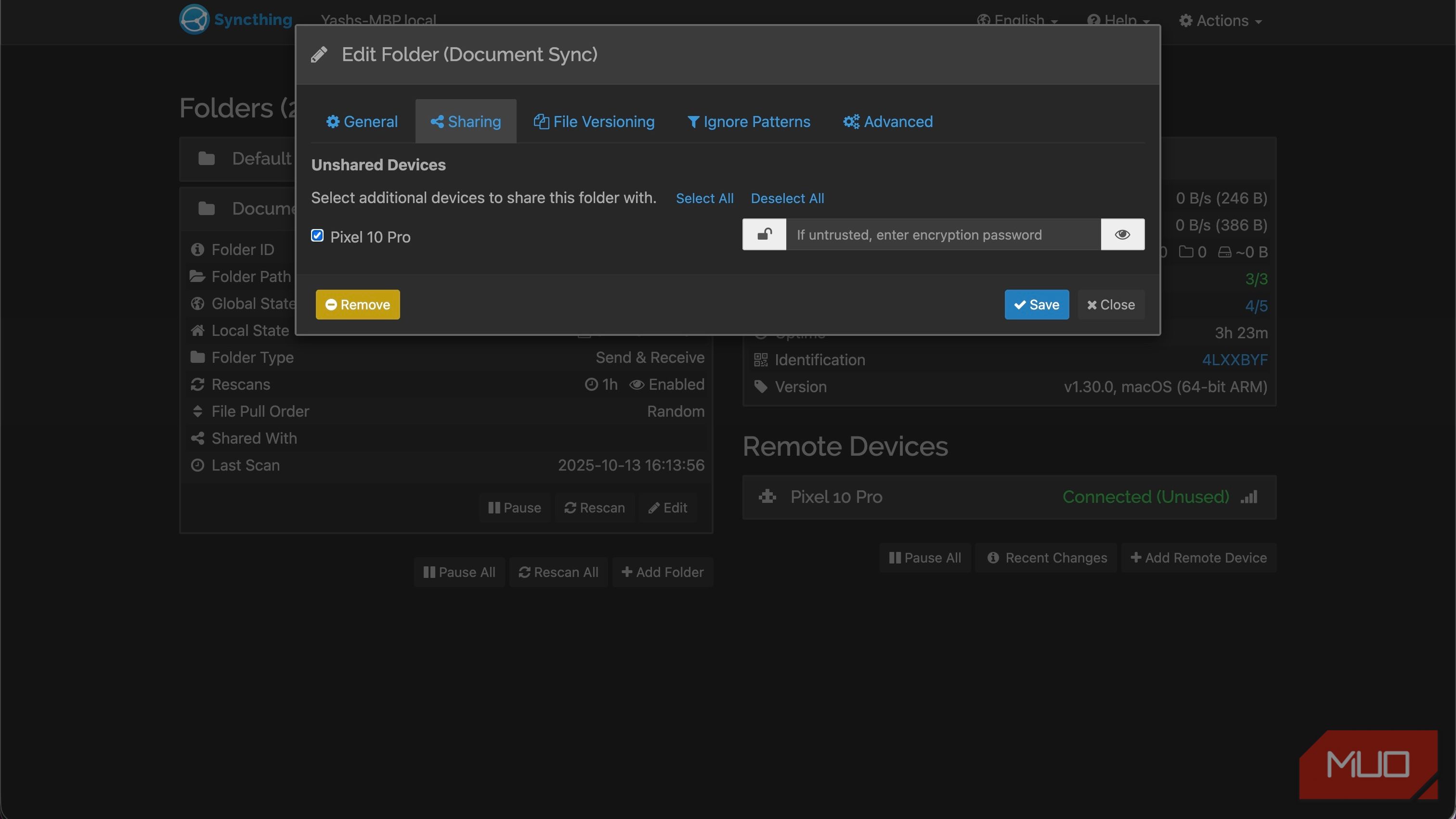Click the blue Save button

point(1037,305)
